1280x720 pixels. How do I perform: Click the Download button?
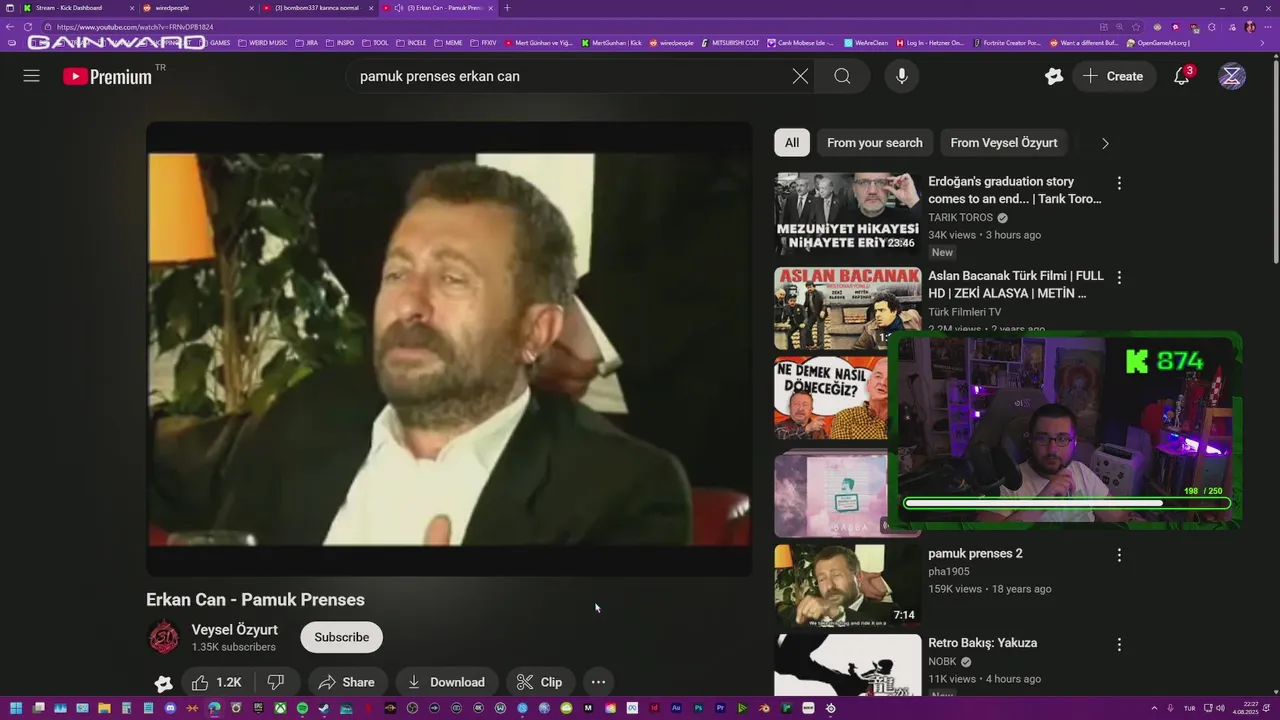point(446,682)
